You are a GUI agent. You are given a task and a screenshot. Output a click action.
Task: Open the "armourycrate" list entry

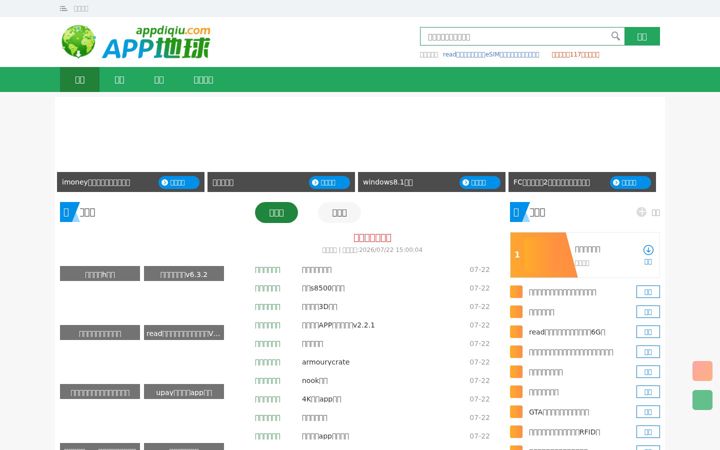326,362
